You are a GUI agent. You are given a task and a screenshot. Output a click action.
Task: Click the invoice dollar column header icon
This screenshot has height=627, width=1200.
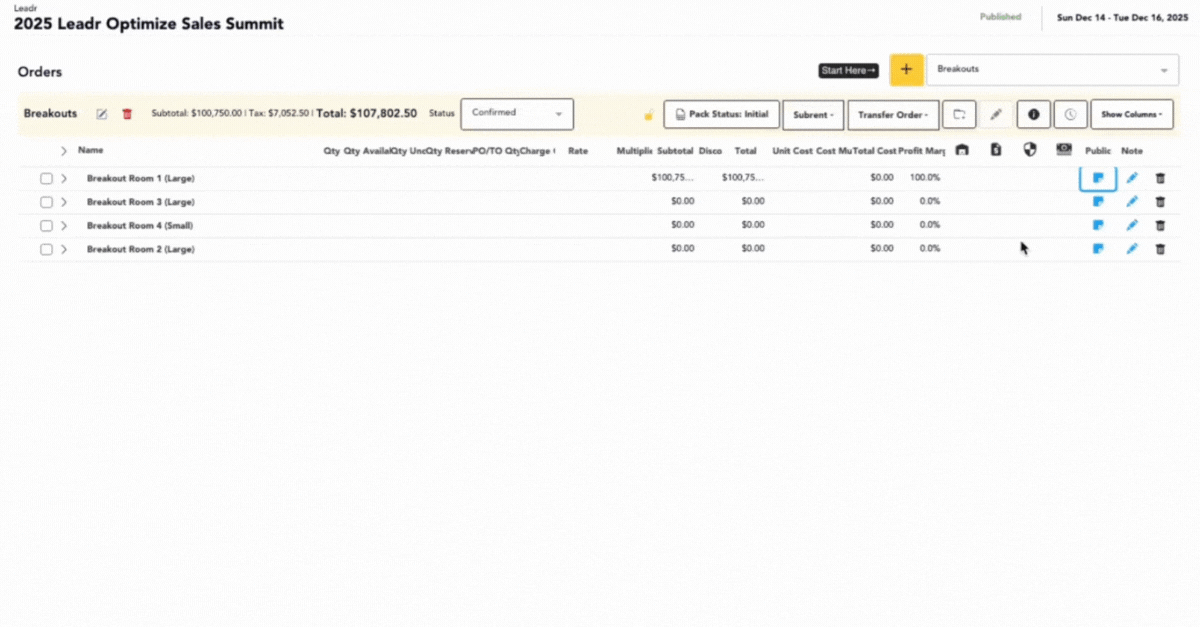click(996, 150)
